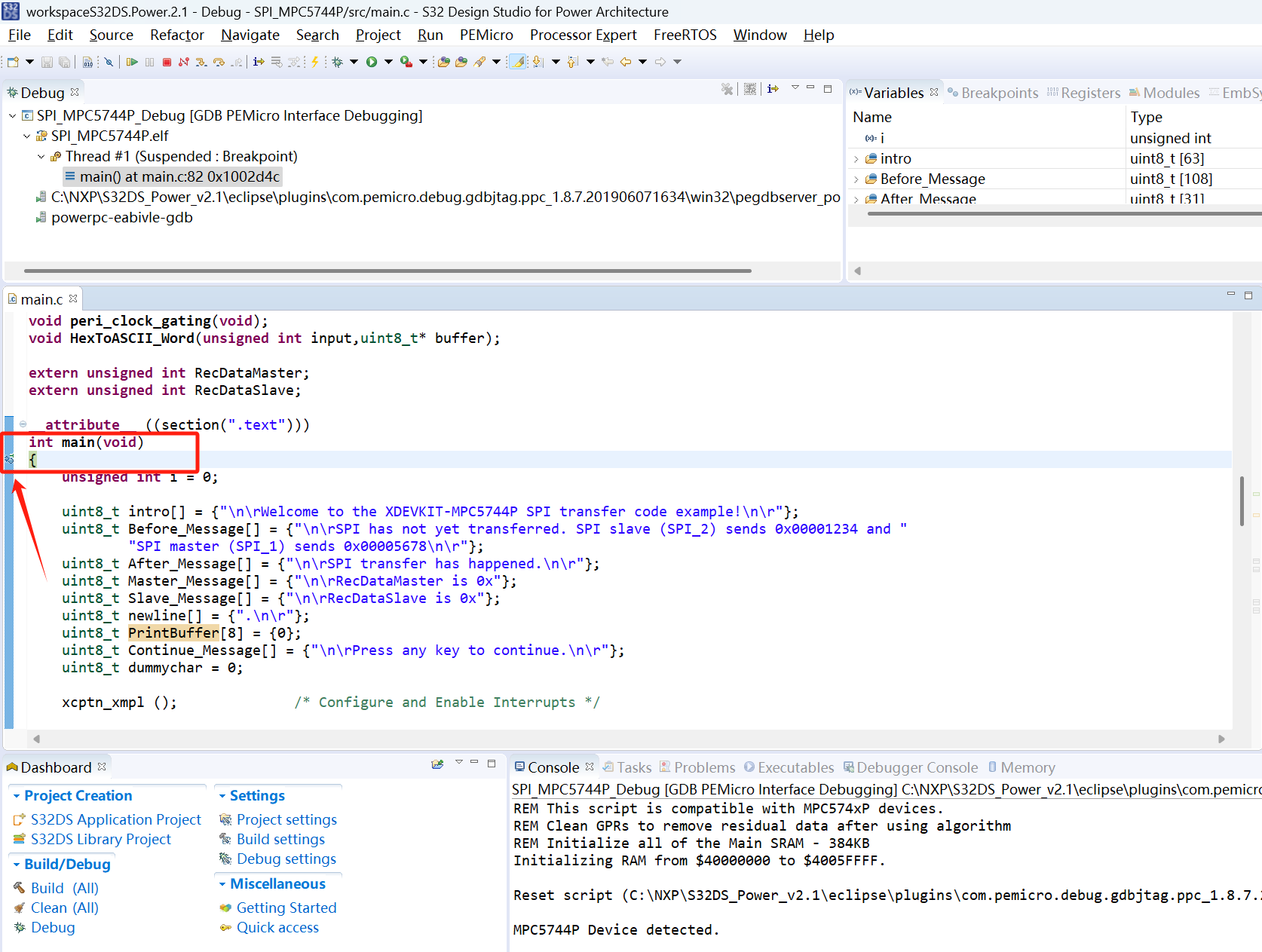The height and width of the screenshot is (952, 1262).
Task: Open the Run configurations dropdown arrow
Action: pos(388,62)
